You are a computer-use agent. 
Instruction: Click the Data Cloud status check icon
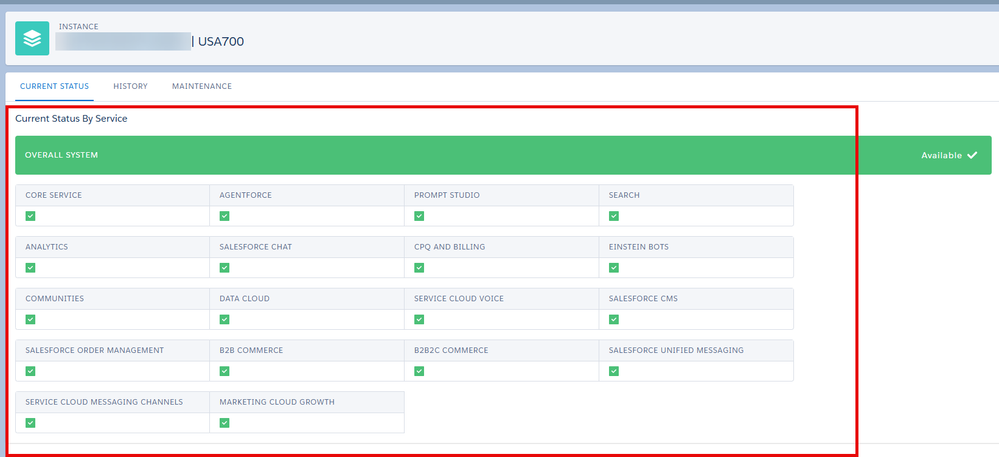pos(224,319)
